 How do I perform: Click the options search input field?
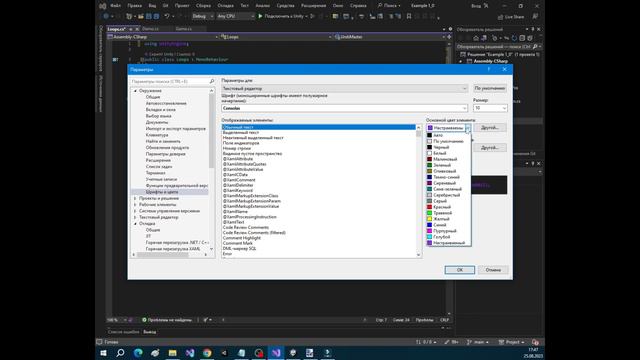(169, 82)
